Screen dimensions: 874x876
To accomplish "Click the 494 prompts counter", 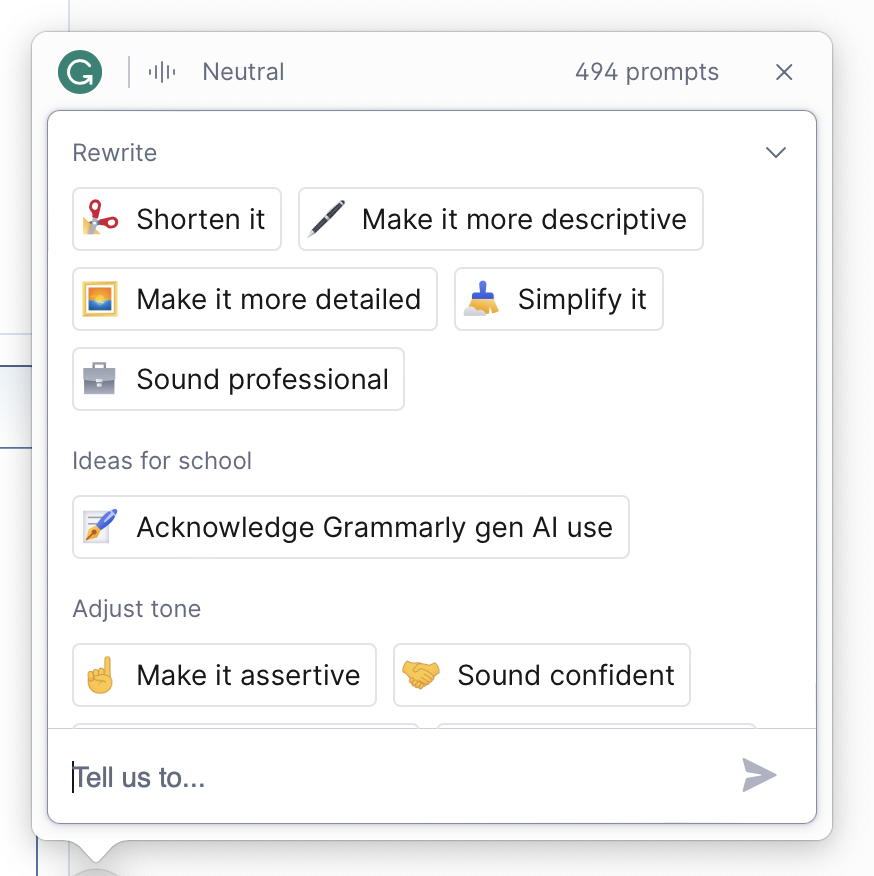I will pyautogui.click(x=647, y=72).
